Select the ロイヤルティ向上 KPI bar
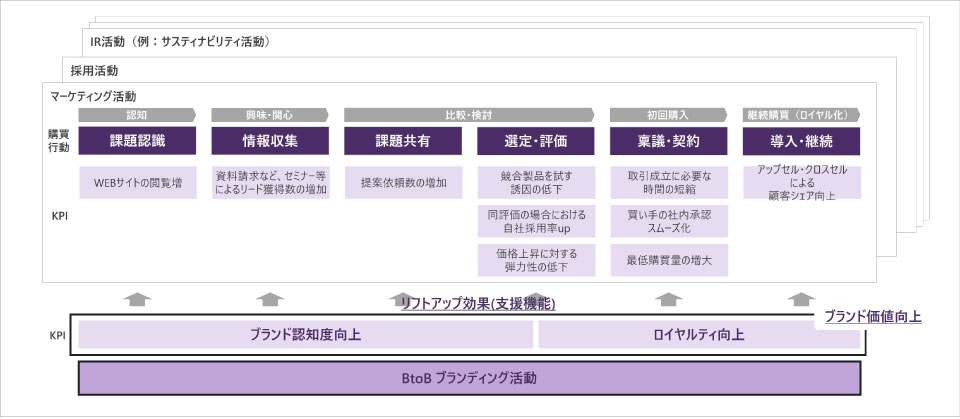This screenshot has width=960, height=419. [x=698, y=335]
